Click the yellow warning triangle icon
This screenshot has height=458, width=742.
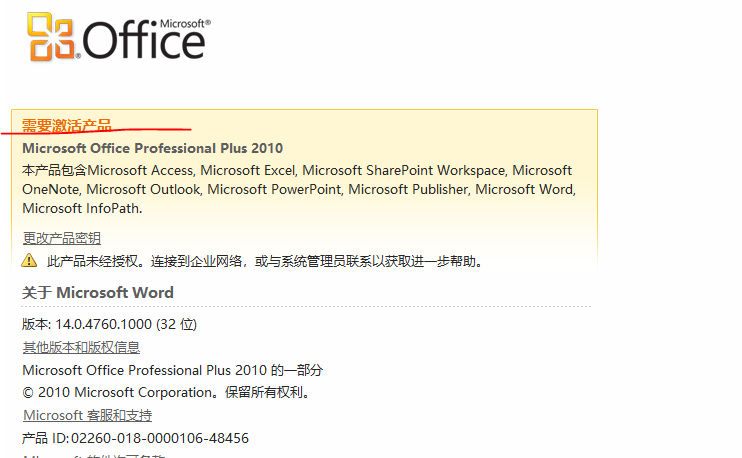[x=30, y=261]
